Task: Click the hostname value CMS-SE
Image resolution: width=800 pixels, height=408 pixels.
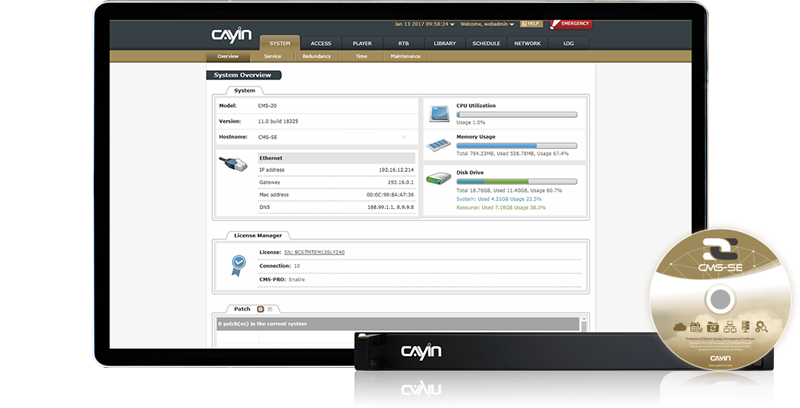Action: point(268,137)
